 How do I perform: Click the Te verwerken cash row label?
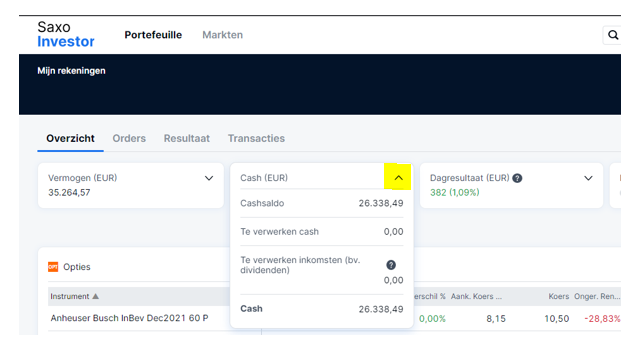pyautogui.click(x=280, y=232)
